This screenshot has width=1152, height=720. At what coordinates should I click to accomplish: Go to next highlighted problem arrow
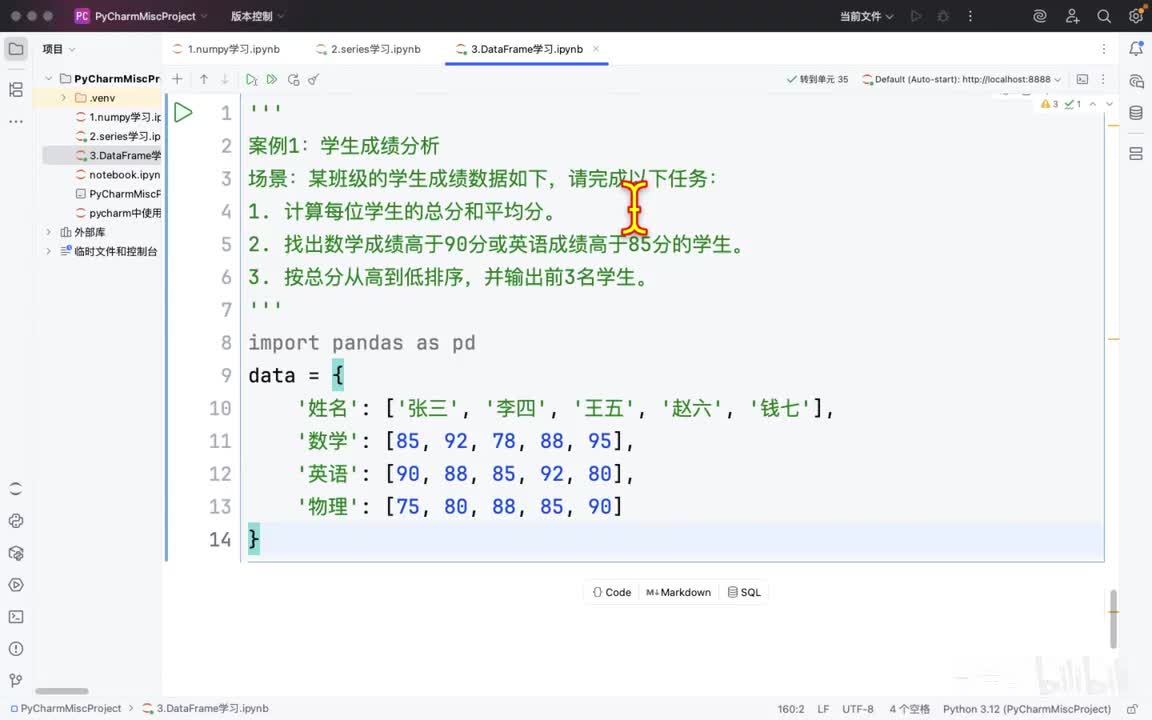pyautogui.click(x=1109, y=104)
